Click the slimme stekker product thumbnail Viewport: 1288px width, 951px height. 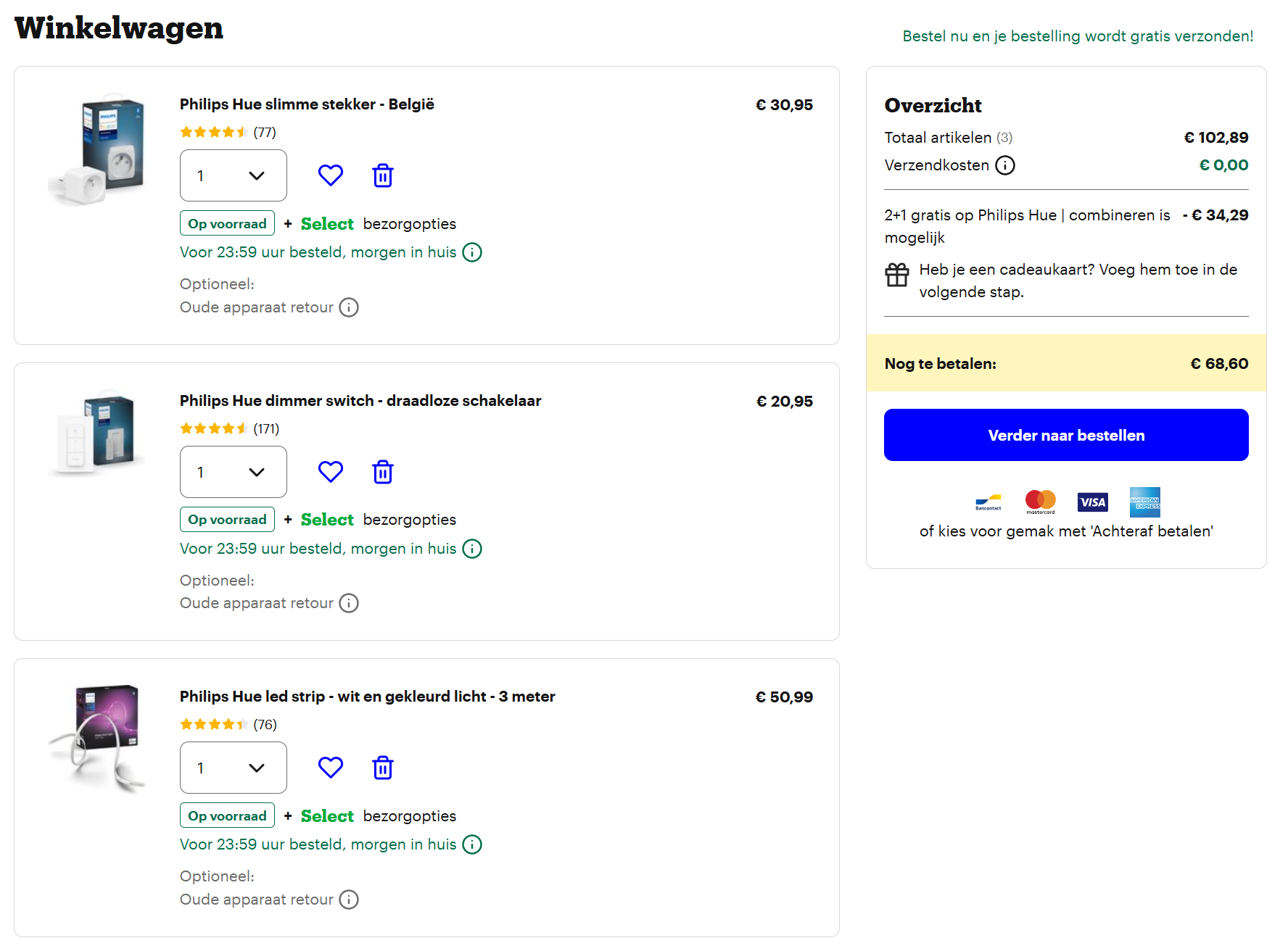(97, 149)
